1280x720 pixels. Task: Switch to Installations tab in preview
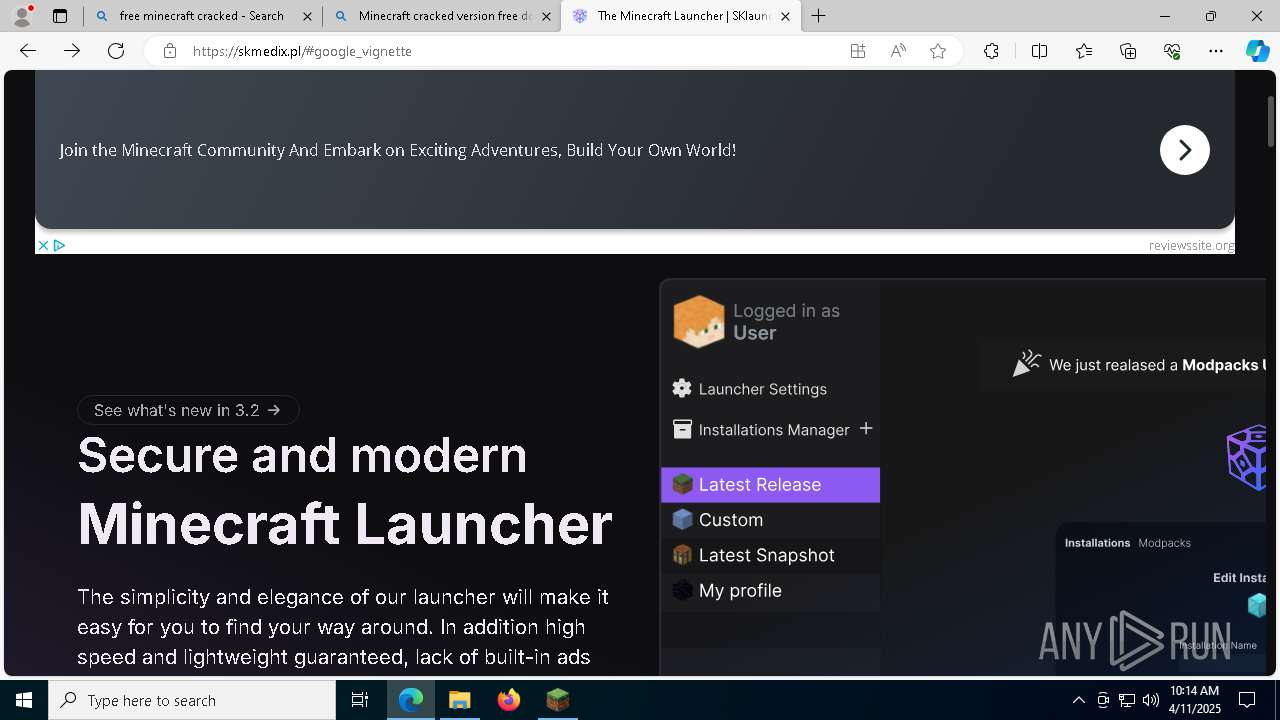click(1097, 543)
